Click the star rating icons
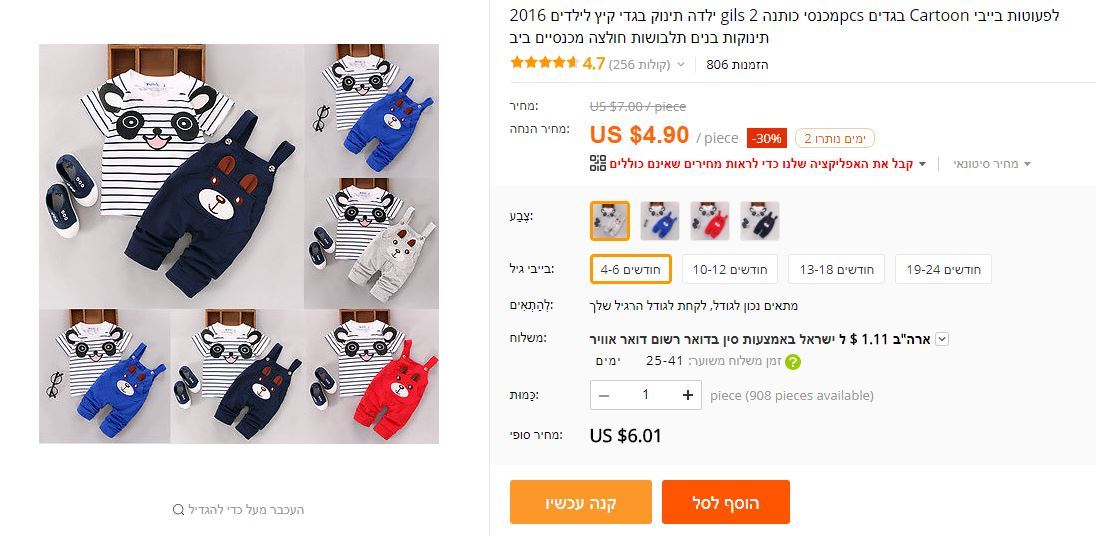 (543, 63)
